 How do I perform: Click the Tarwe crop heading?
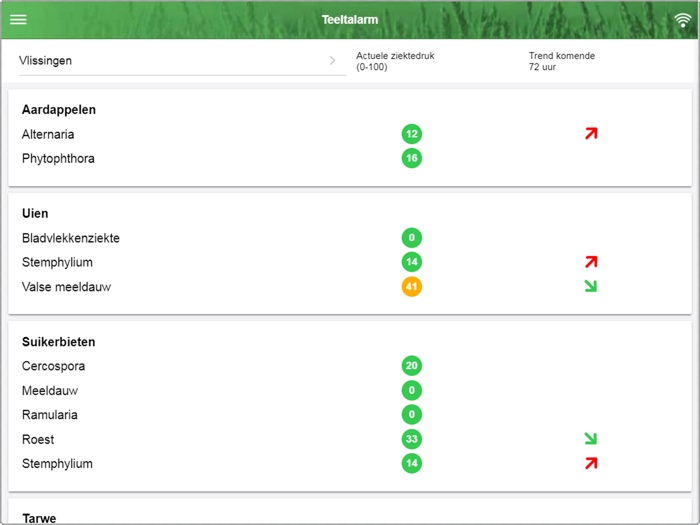click(x=39, y=518)
